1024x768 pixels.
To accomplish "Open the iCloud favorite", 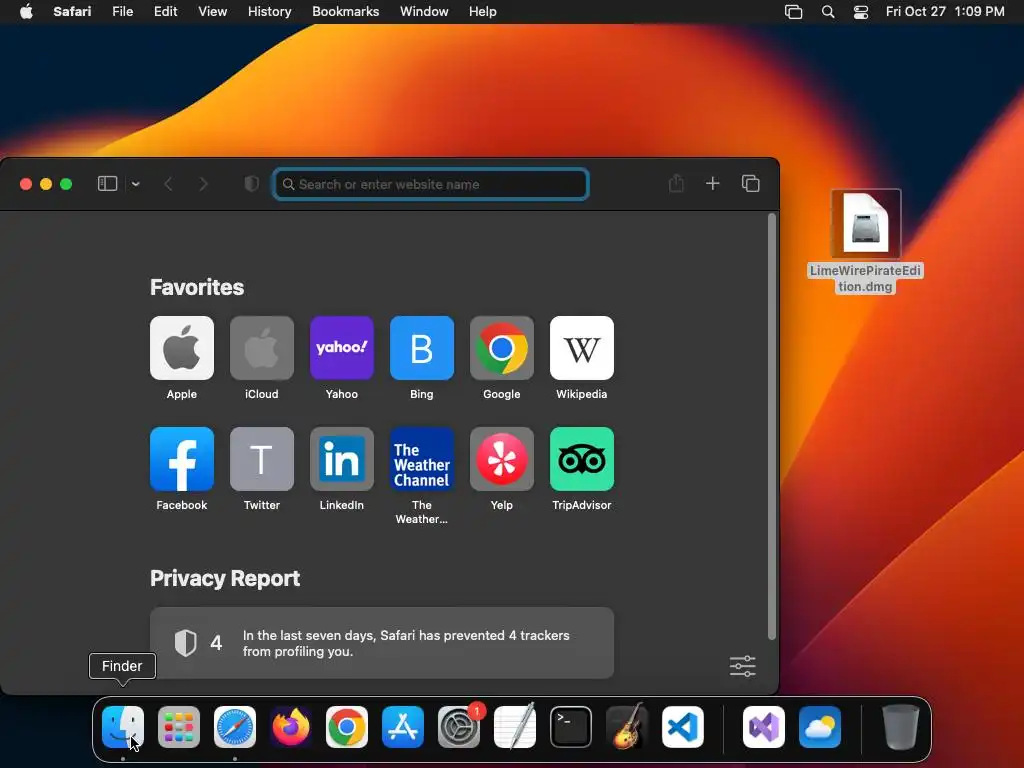I will pos(262,348).
